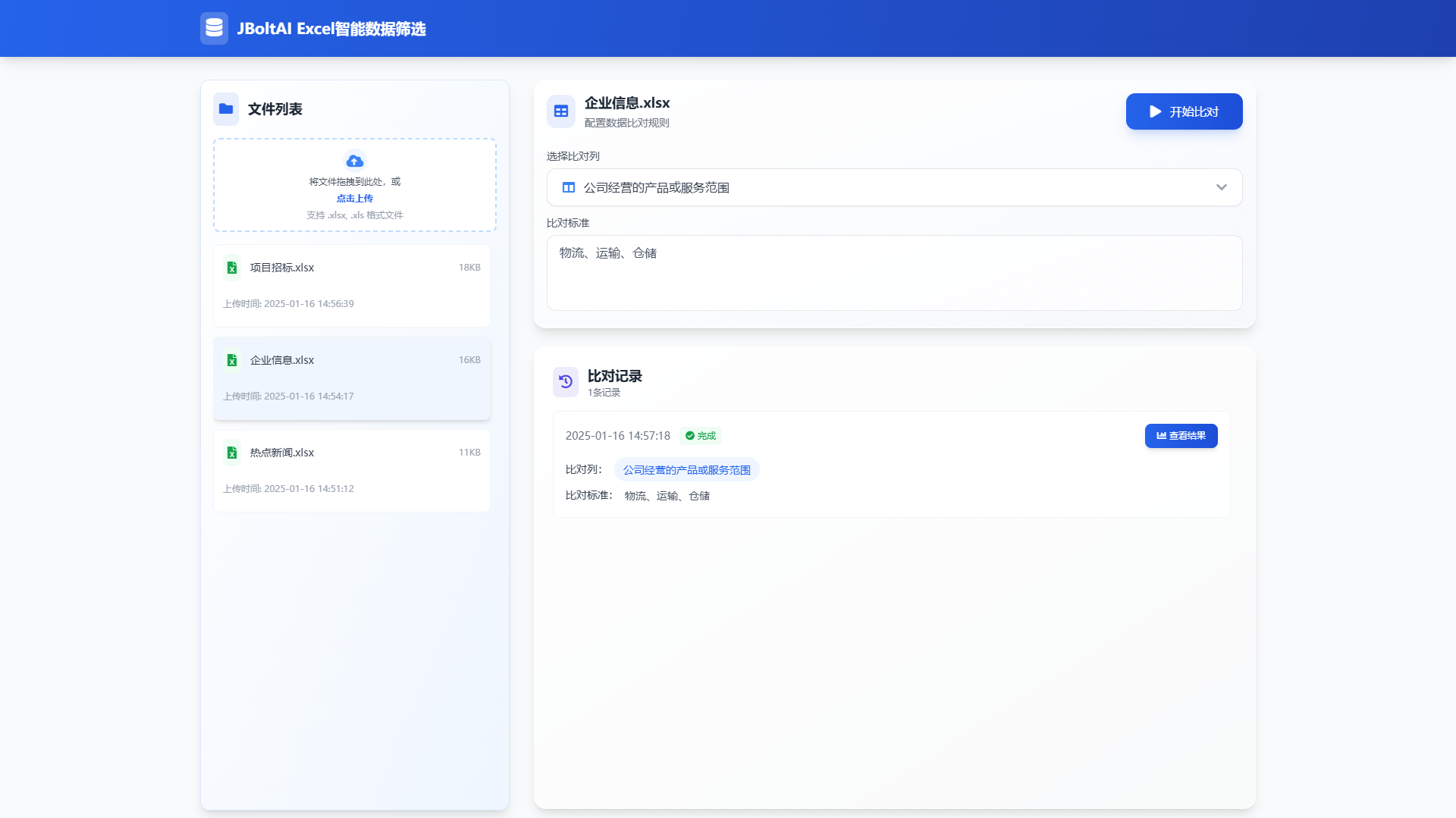The height and width of the screenshot is (818, 1456).
Task: Click the green 完成 status badge
Action: tap(701, 436)
